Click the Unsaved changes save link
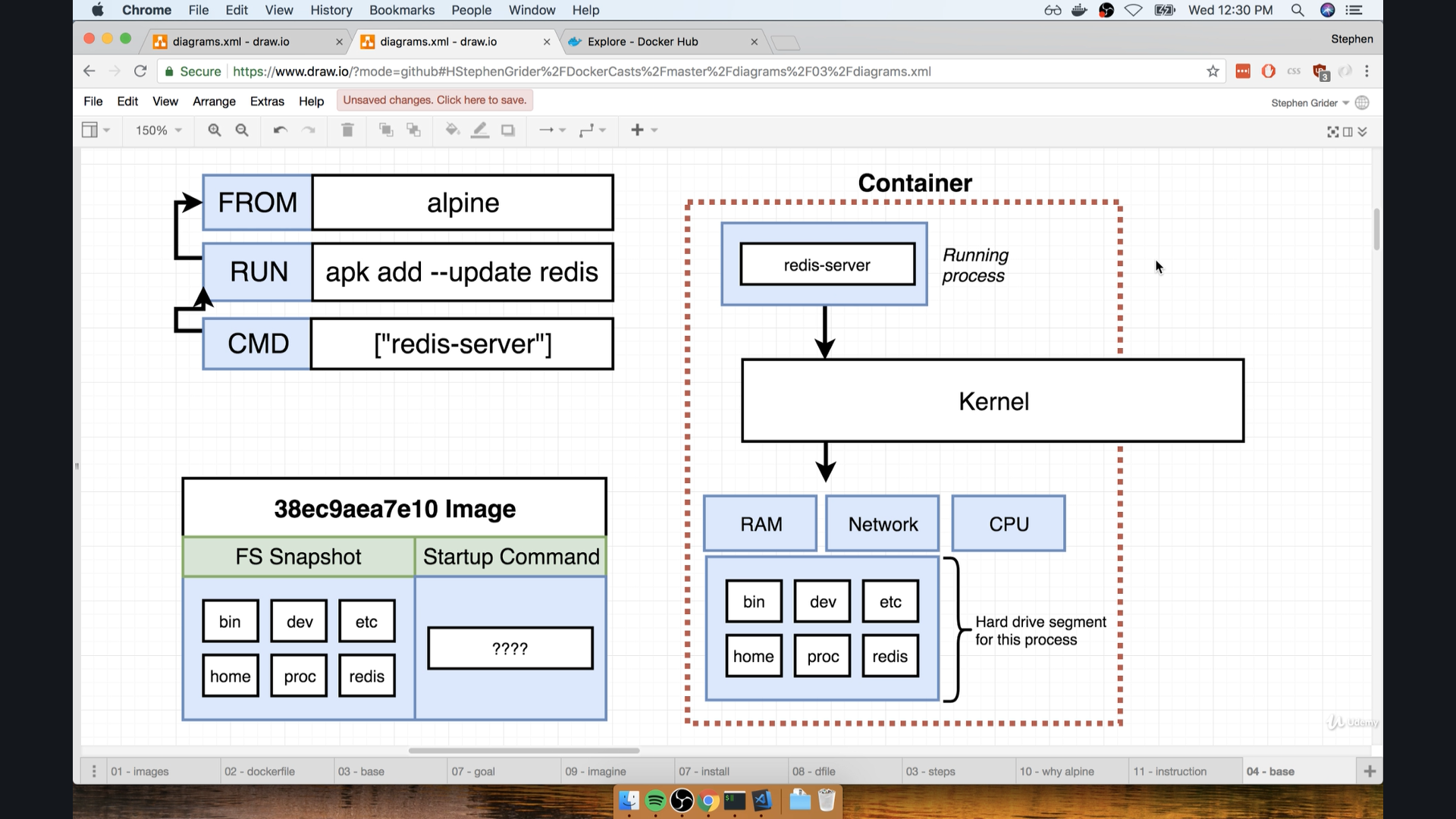 click(434, 99)
